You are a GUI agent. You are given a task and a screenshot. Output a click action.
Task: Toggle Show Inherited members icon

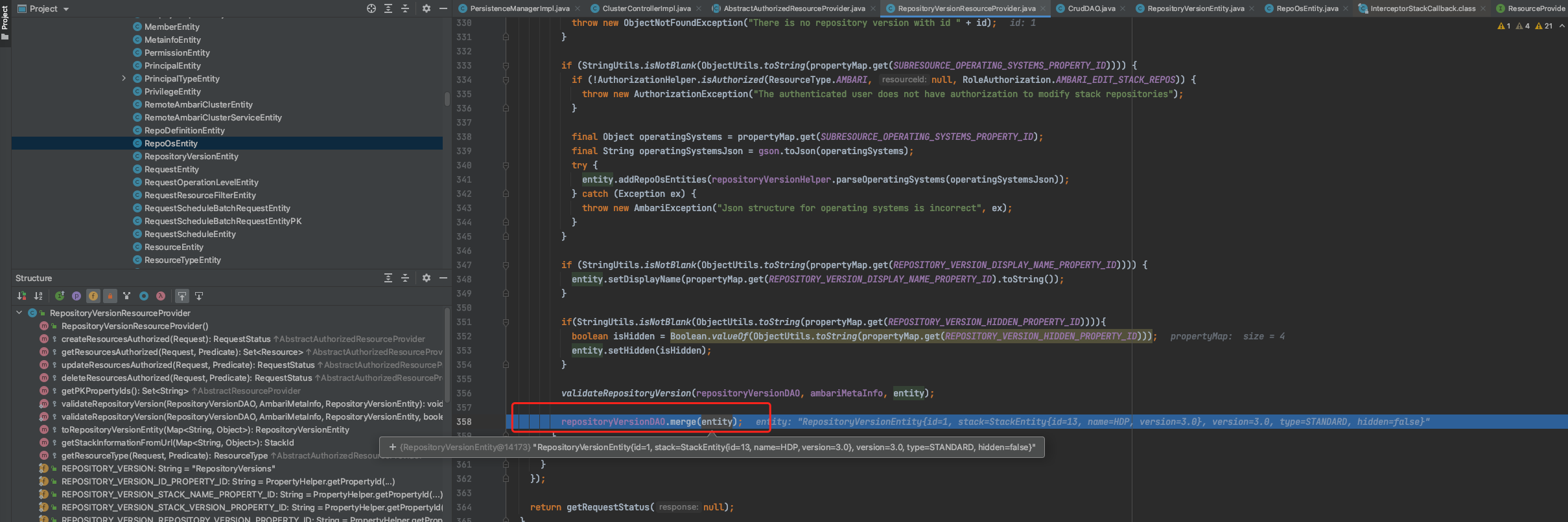[x=127, y=296]
